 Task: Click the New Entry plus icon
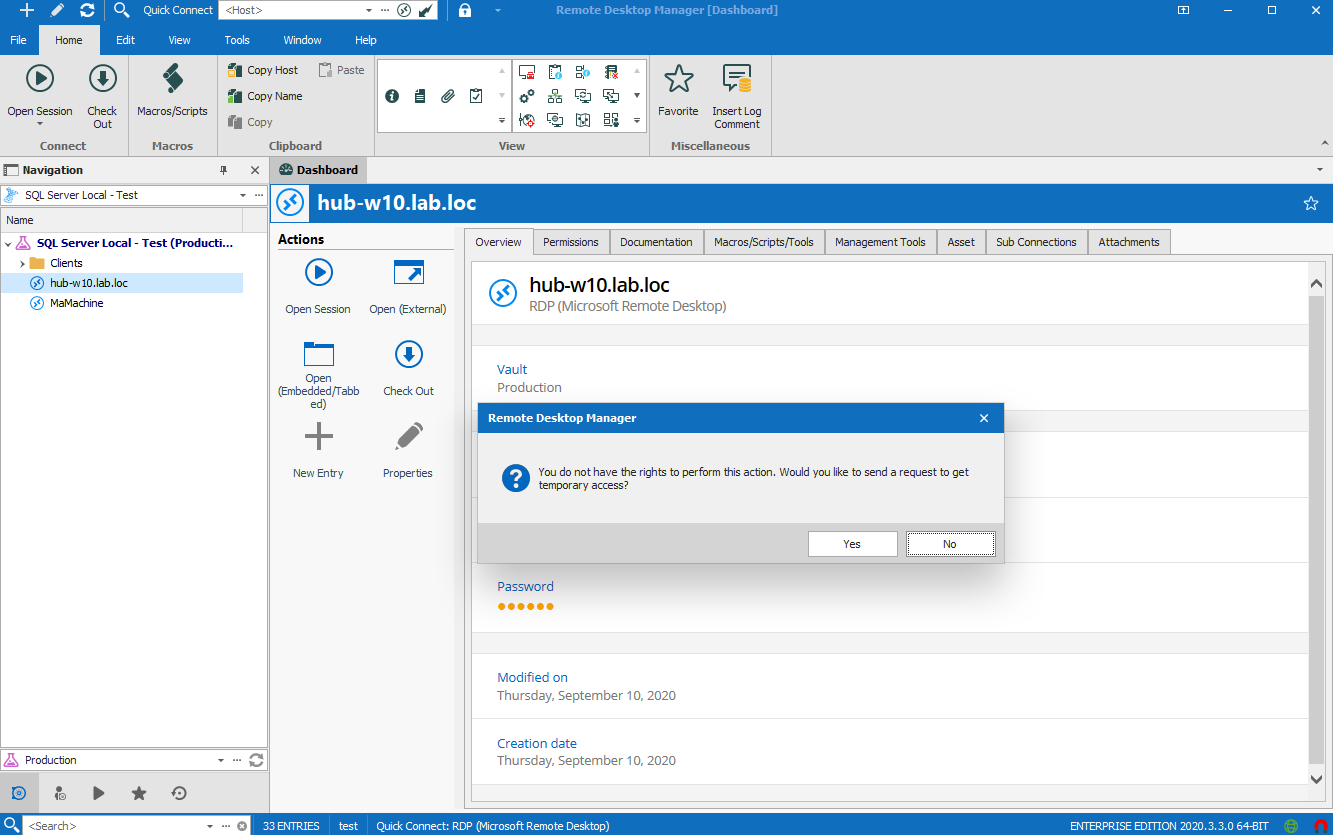pos(318,437)
